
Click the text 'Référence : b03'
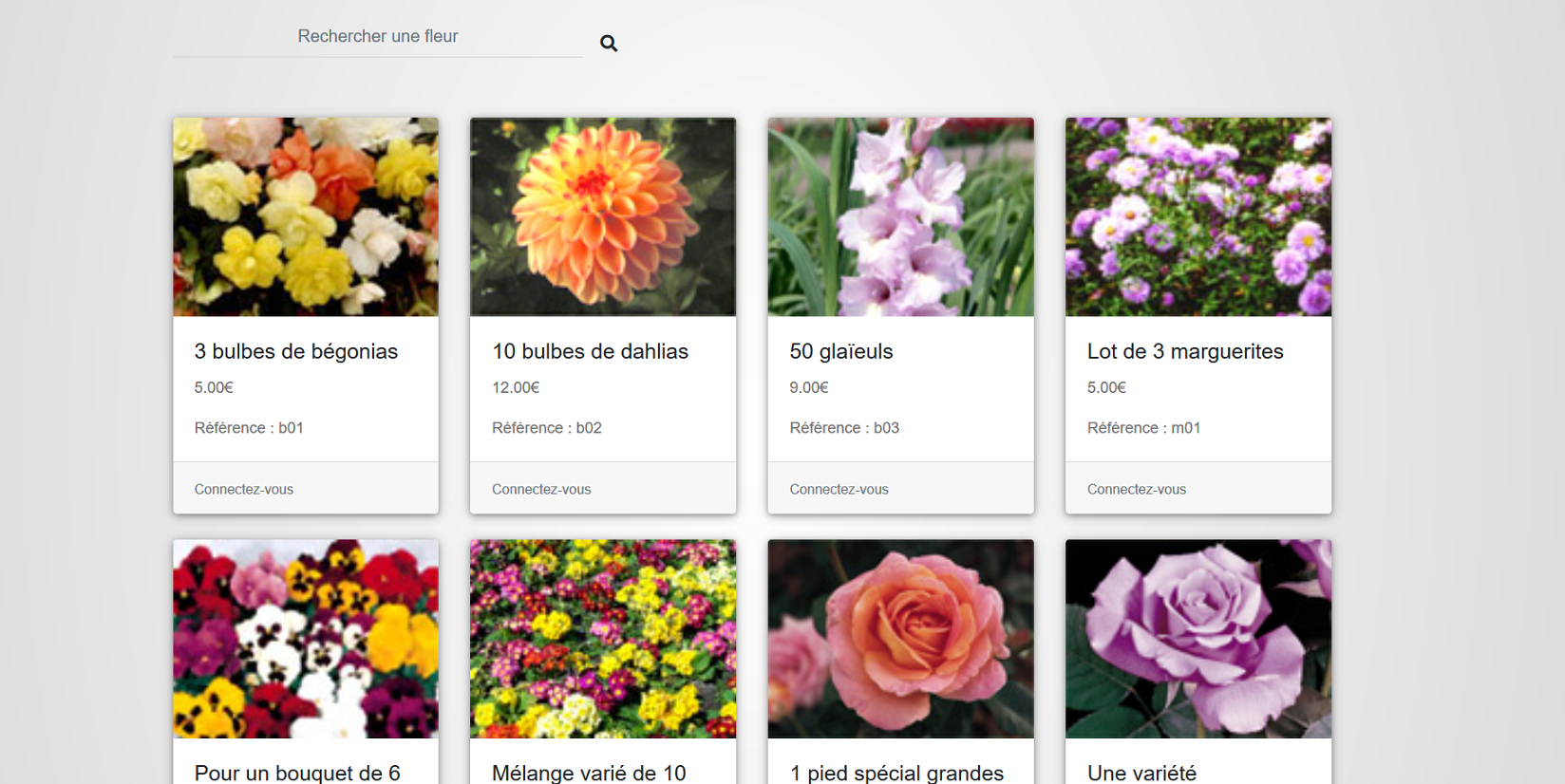pyautogui.click(x=844, y=428)
